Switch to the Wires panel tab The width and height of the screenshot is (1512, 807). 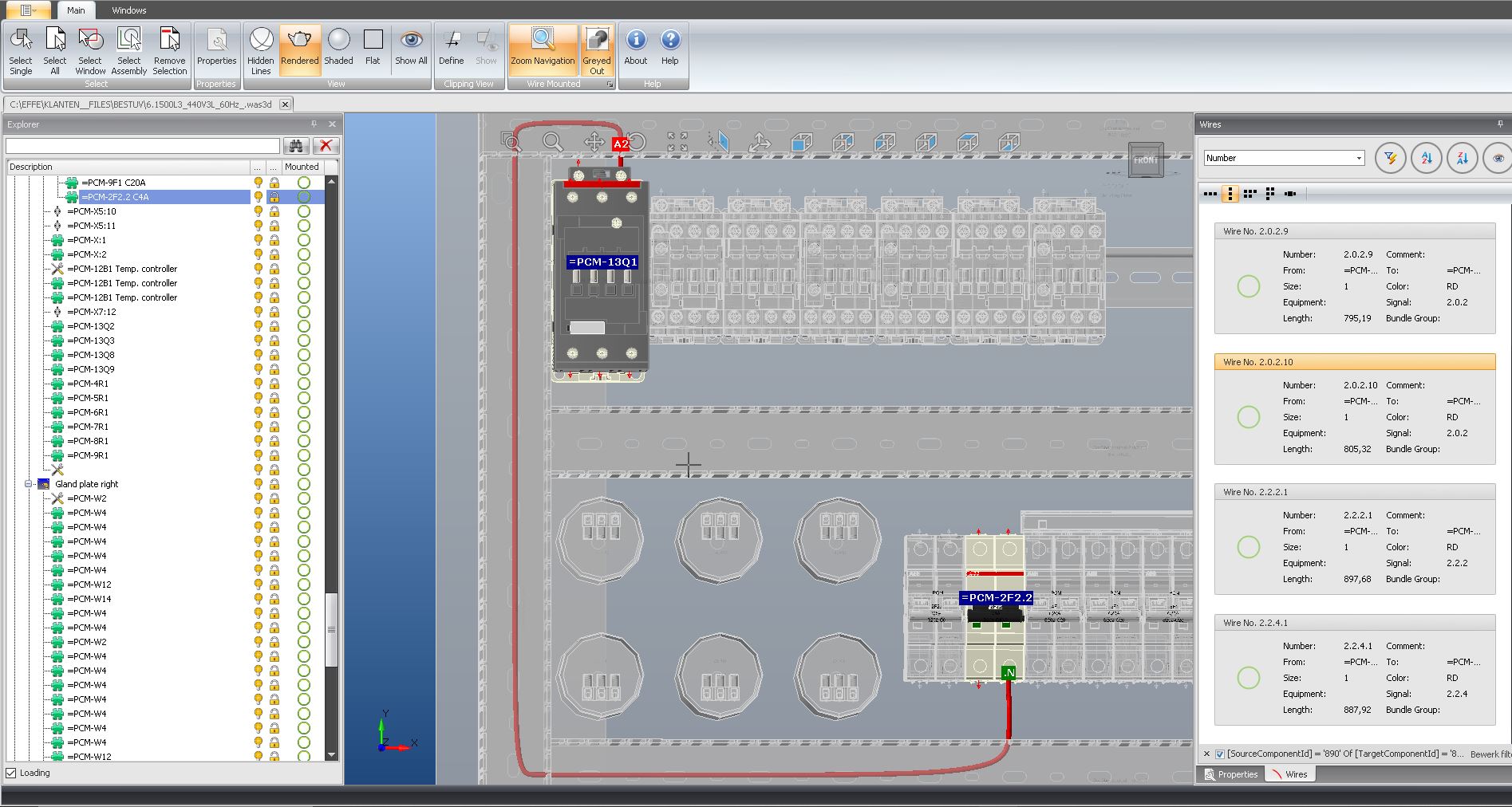pyautogui.click(x=1289, y=774)
